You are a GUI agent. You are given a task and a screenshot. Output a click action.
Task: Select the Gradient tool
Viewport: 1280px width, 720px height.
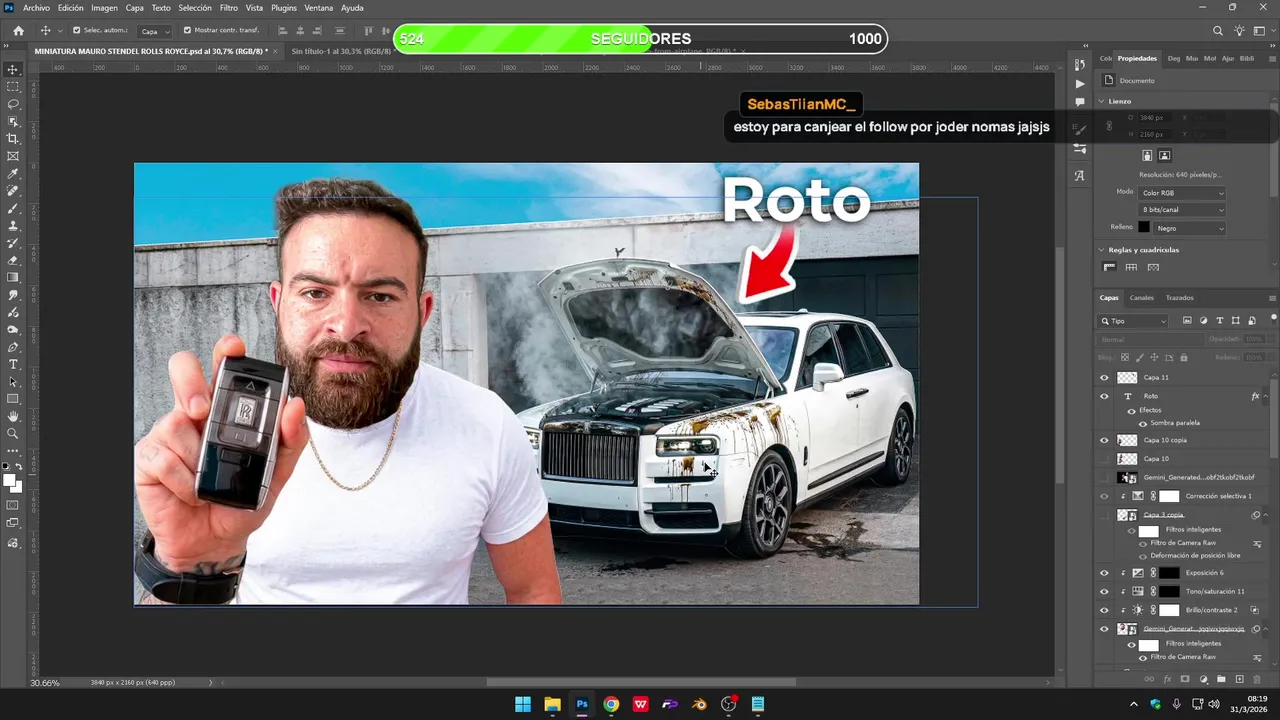pos(13,278)
